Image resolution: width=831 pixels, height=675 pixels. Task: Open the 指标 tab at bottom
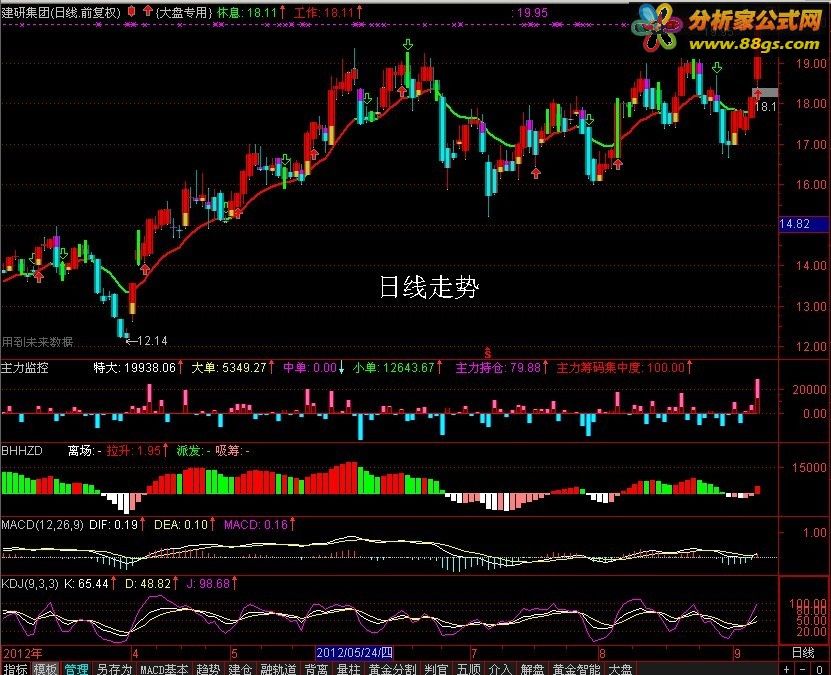pos(15,669)
